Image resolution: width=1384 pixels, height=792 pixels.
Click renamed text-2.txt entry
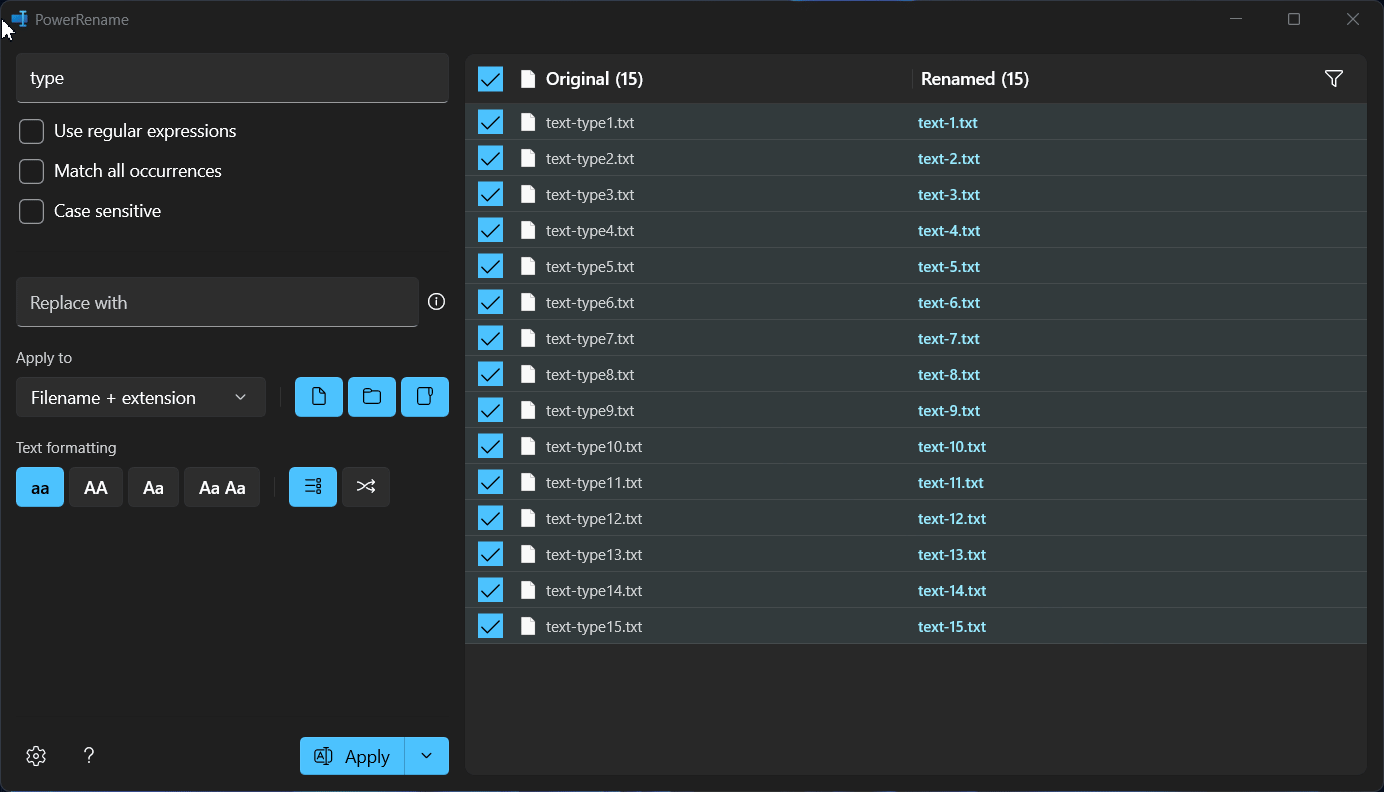point(949,158)
